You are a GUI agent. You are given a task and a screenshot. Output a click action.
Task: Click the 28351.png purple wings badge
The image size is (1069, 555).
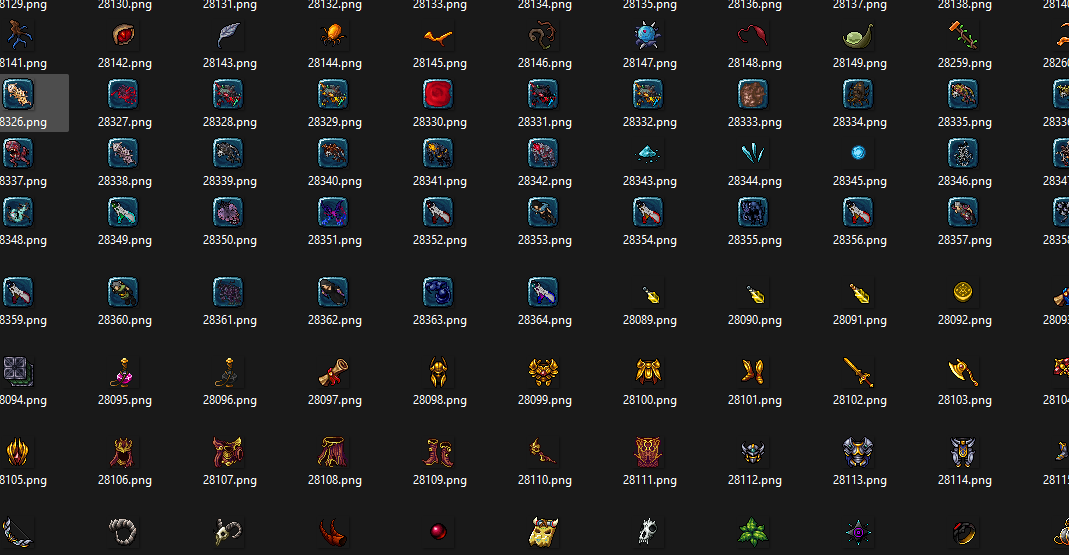[333, 212]
